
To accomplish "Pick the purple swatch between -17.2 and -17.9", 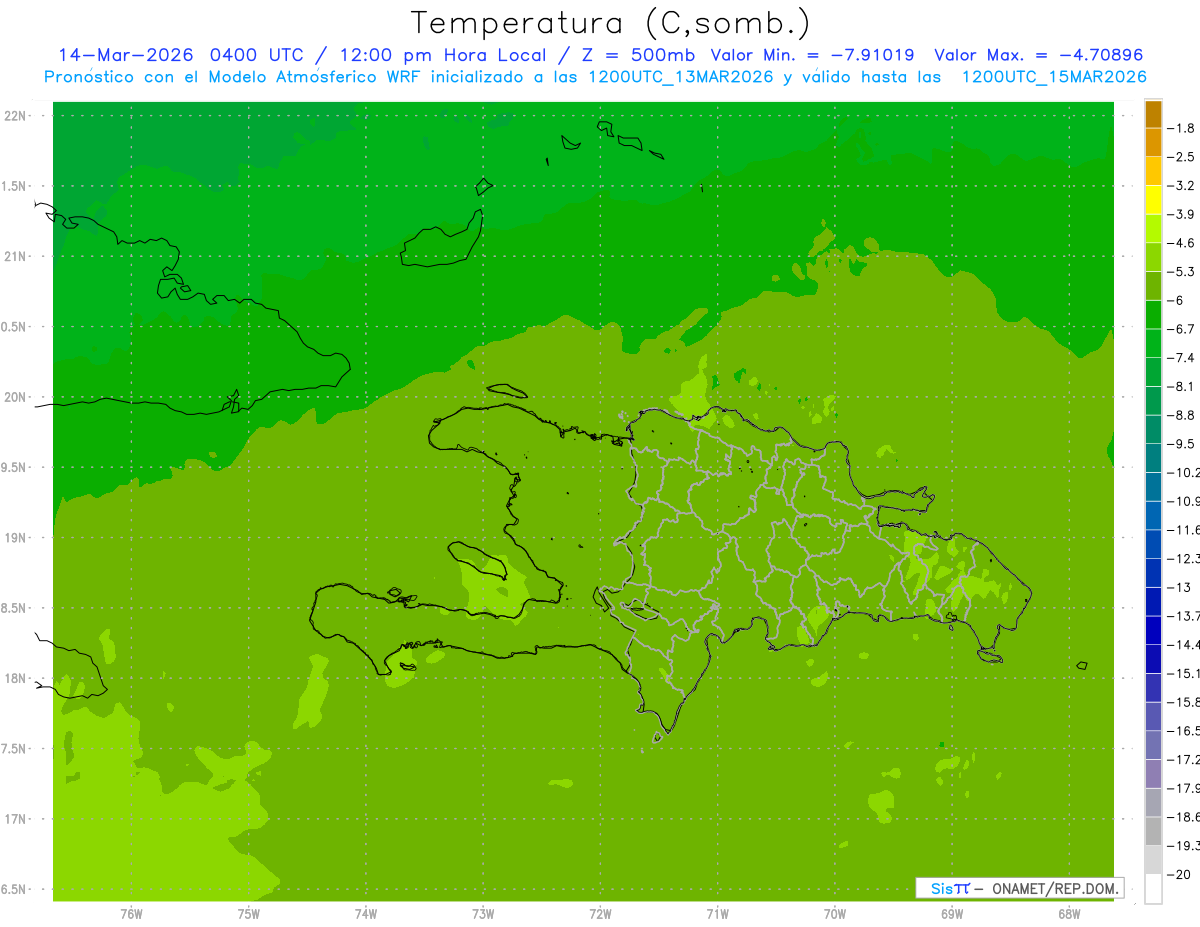I will coord(1153,773).
